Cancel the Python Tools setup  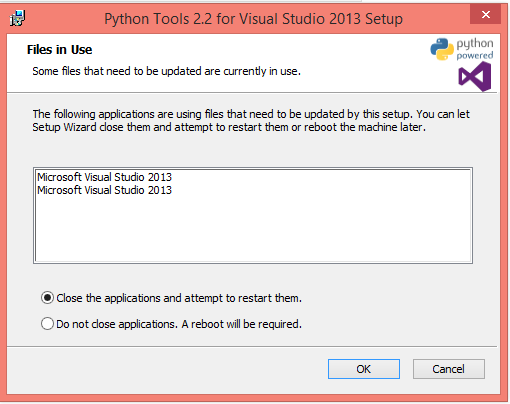[x=449, y=369]
